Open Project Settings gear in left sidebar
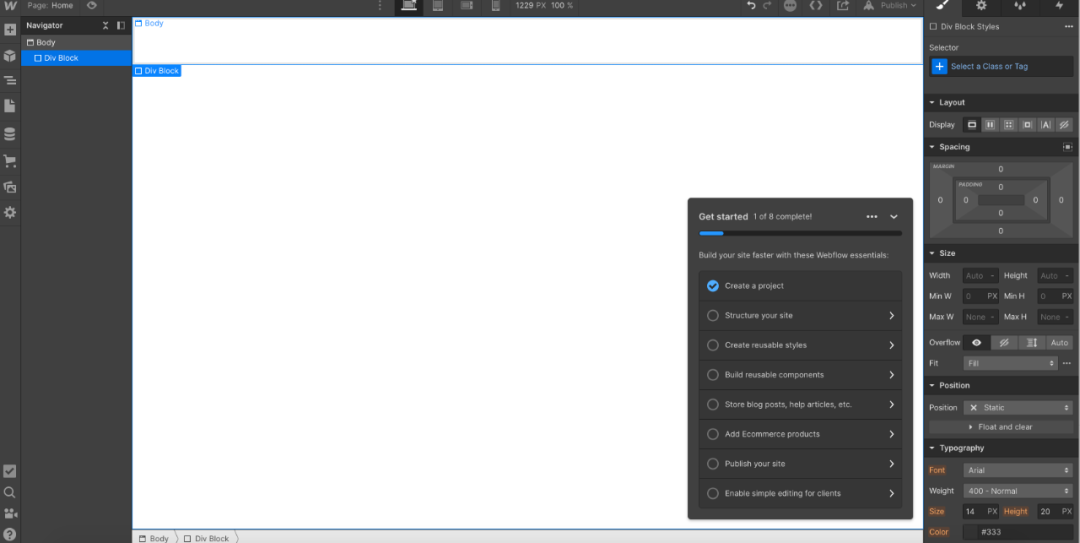Viewport: 1080px width, 543px height. tap(10, 213)
